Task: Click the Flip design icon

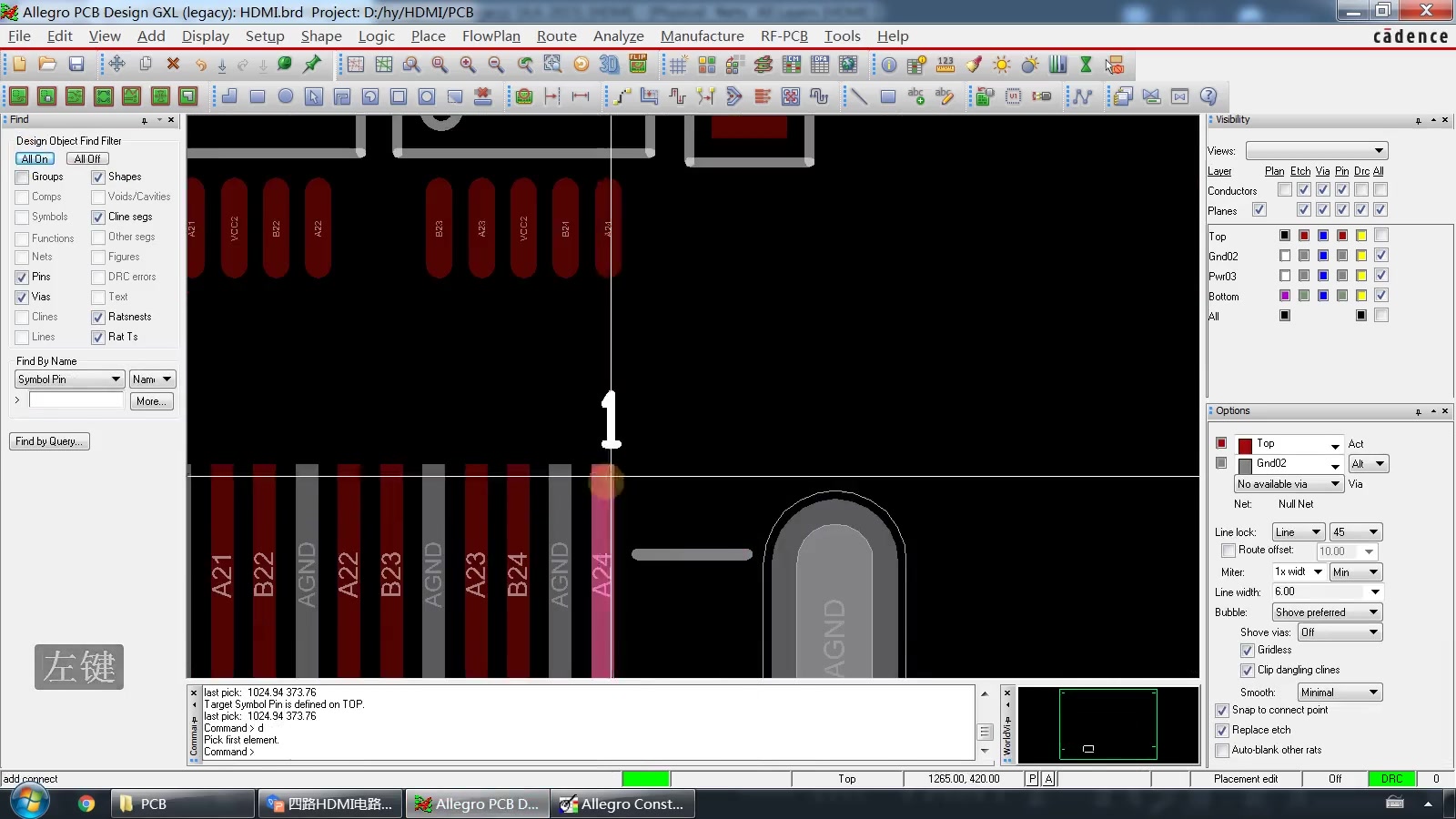Action: 638,65
